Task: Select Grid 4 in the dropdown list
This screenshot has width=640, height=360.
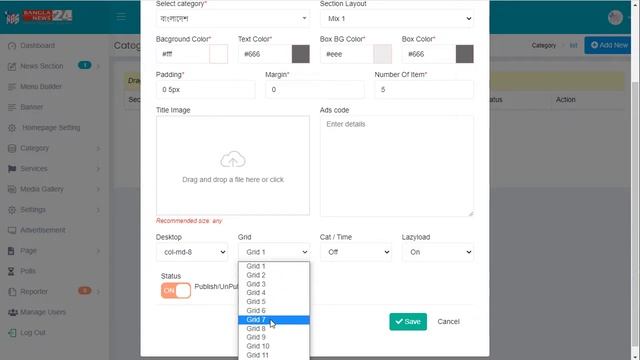Action: tap(274, 293)
